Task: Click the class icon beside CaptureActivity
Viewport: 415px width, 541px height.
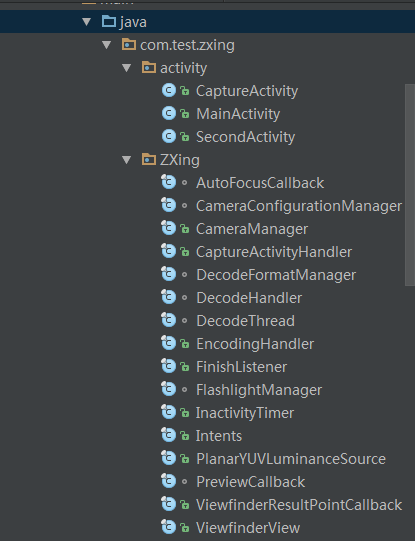Action: pyautogui.click(x=169, y=91)
